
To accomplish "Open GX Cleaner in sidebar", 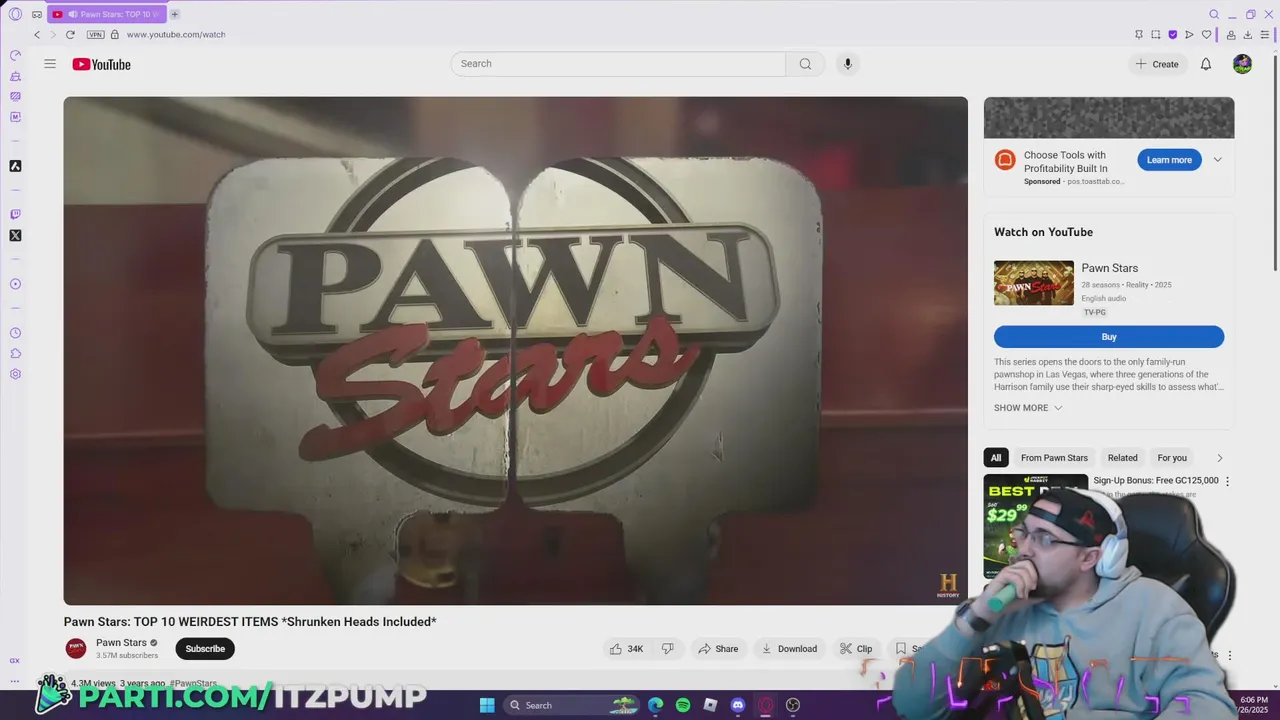I will tap(15, 76).
